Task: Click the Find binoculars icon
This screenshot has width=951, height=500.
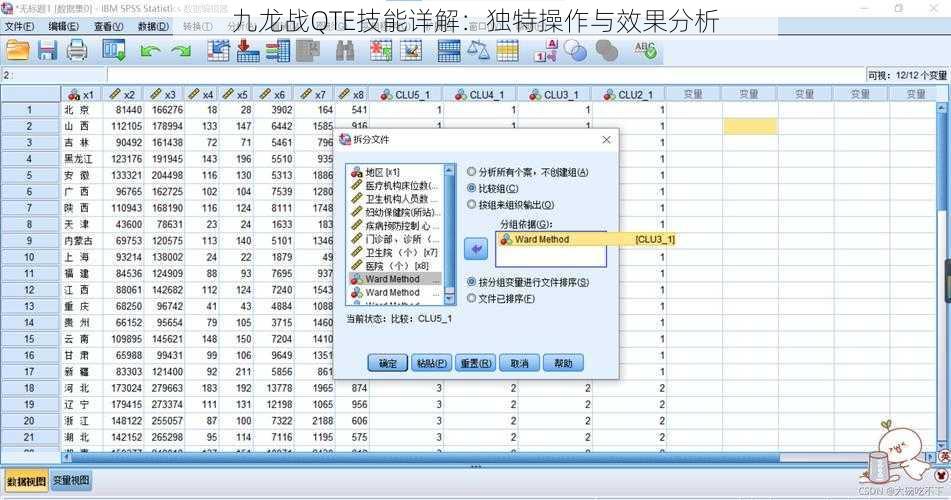Action: 344,51
